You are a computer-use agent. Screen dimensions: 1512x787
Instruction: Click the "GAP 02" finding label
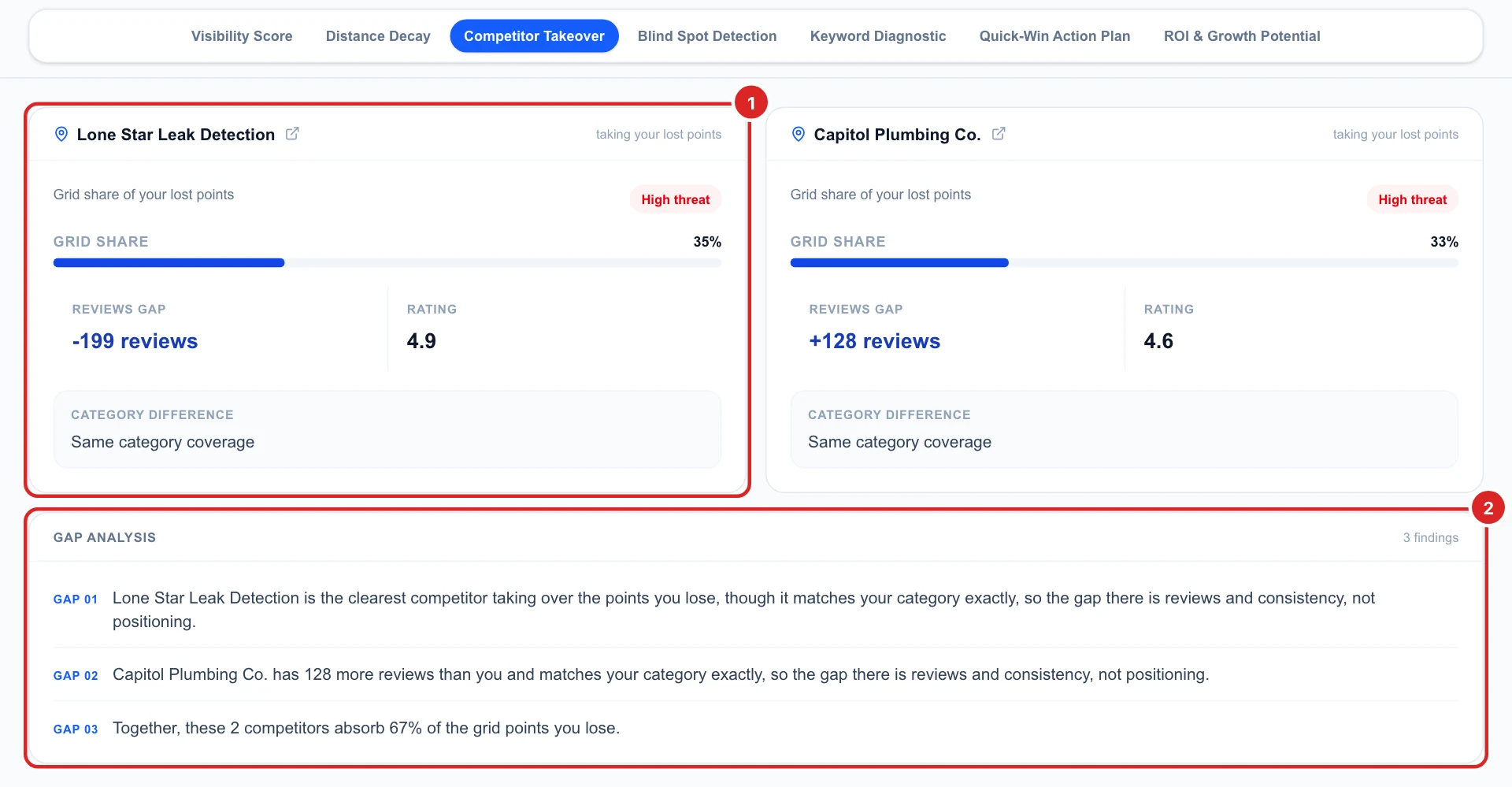76,676
